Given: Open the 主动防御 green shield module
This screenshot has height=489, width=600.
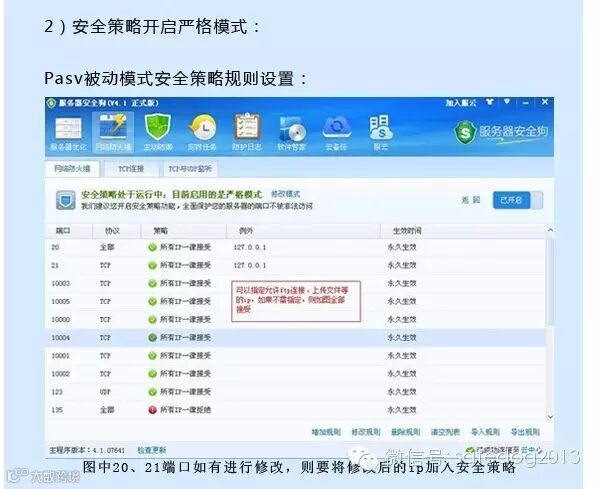Looking at the screenshot, I should click(x=158, y=134).
